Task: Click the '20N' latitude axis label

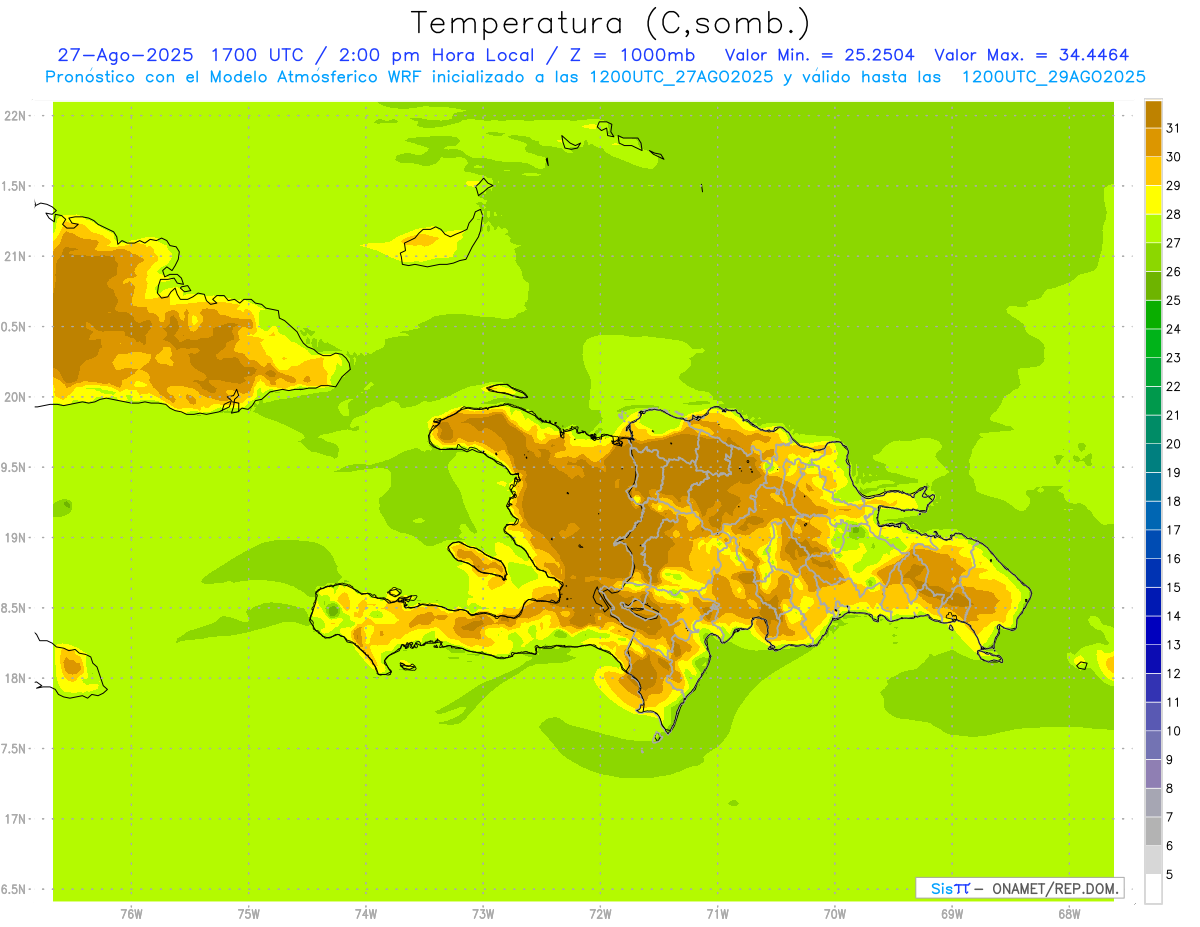Action: point(15,397)
